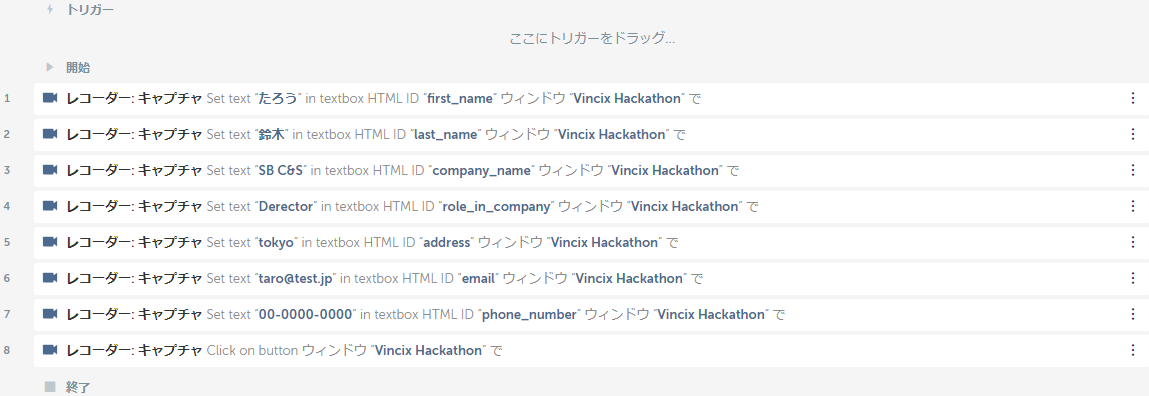Click the camera icon on the company_name step
The width and height of the screenshot is (1149, 396).
(50, 170)
